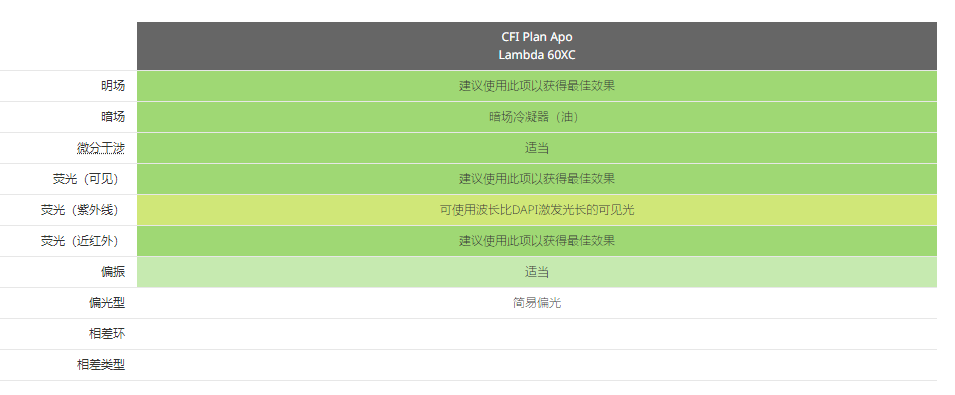Click the 荧光（近红外） recommendation cell
955x395 pixels.
click(537, 241)
